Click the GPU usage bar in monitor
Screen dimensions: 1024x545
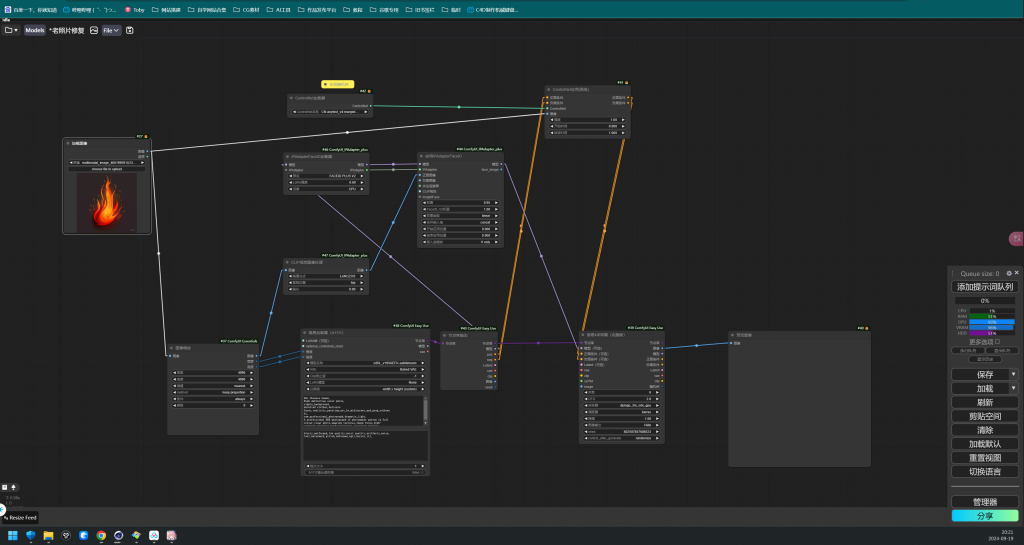point(991,322)
